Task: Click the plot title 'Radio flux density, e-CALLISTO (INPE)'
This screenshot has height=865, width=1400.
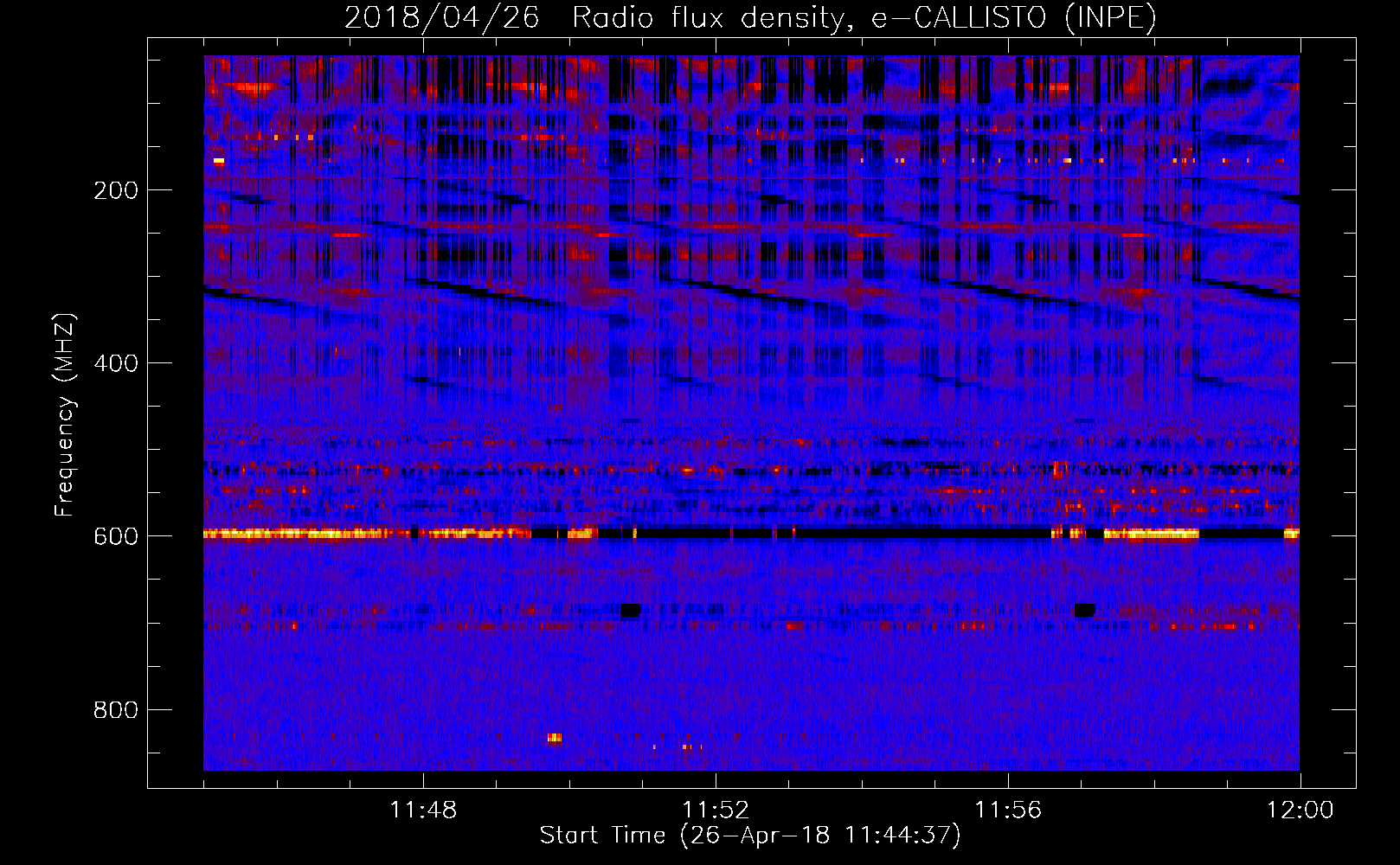Action: coord(864,17)
